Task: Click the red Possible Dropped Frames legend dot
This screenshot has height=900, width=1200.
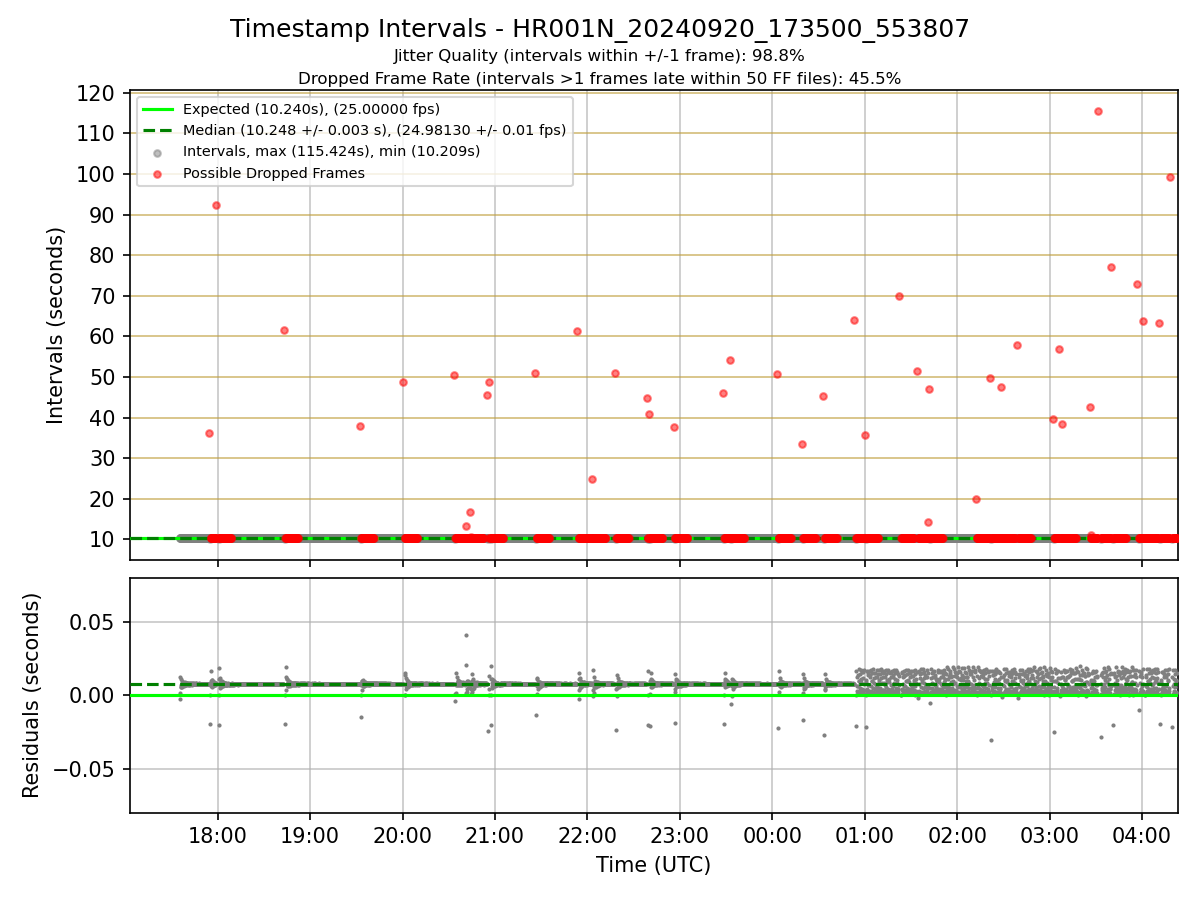Action: tap(159, 173)
